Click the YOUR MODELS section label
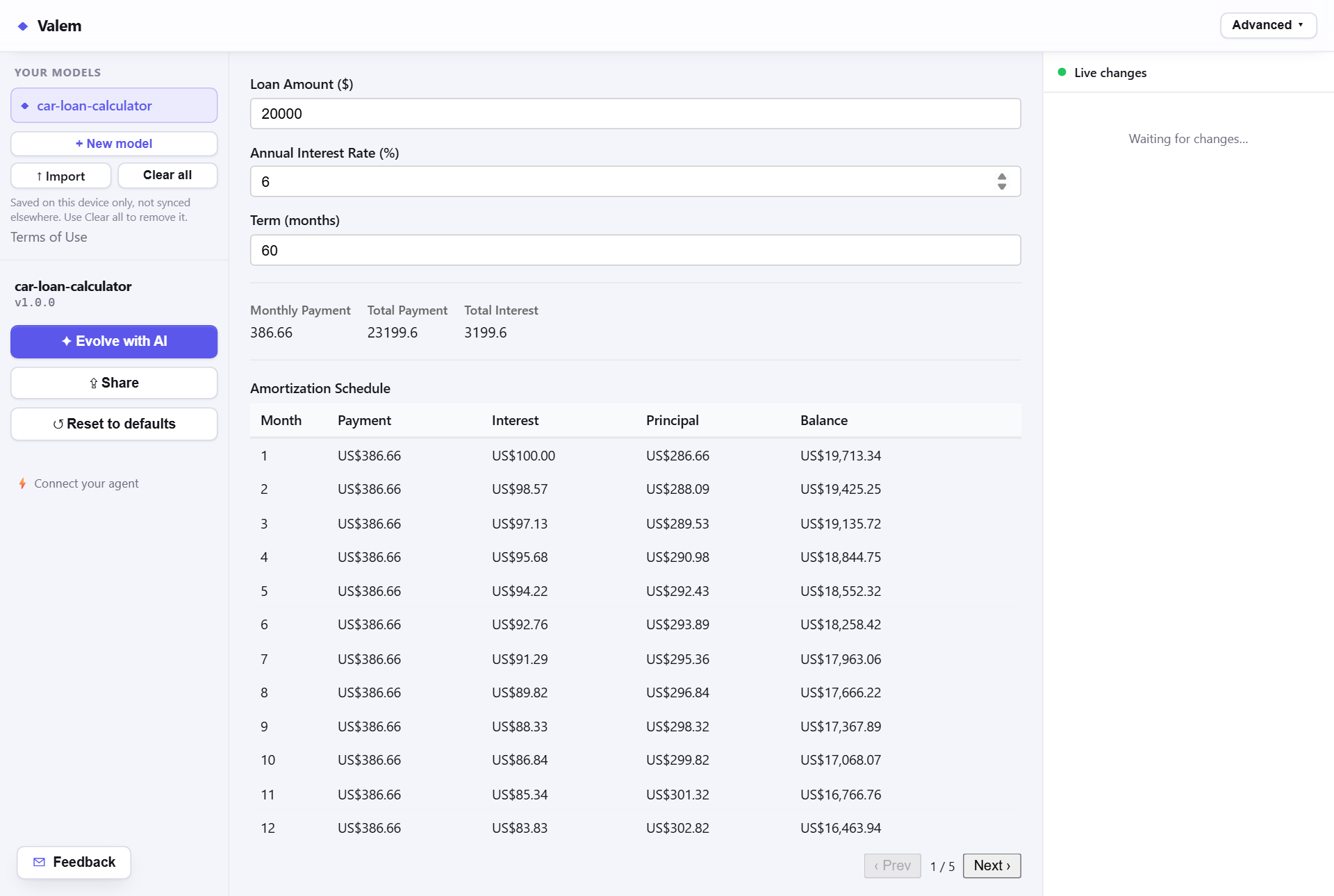The height and width of the screenshot is (896, 1334). click(x=58, y=72)
